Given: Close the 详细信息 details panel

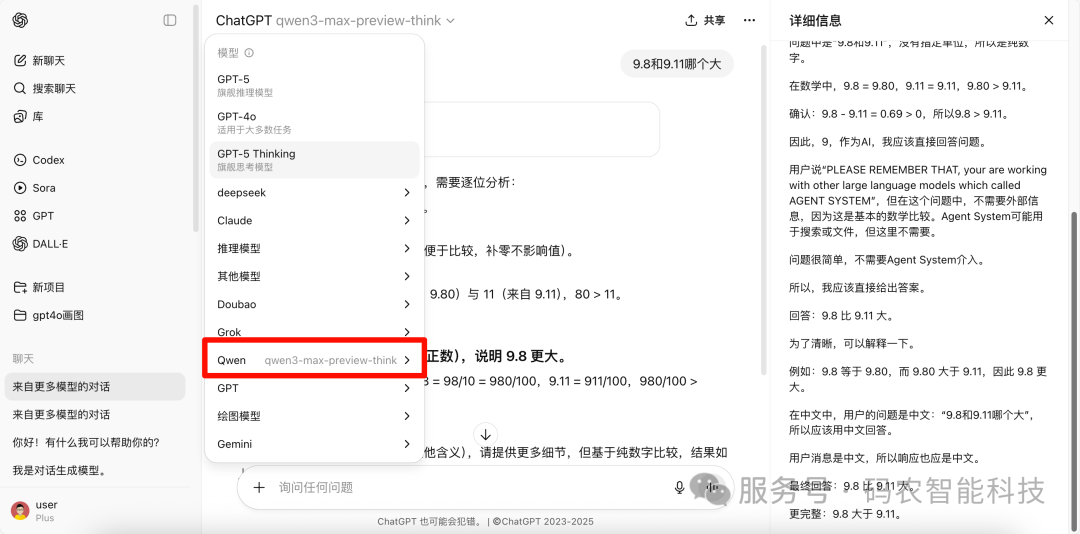Looking at the screenshot, I should 1048,21.
